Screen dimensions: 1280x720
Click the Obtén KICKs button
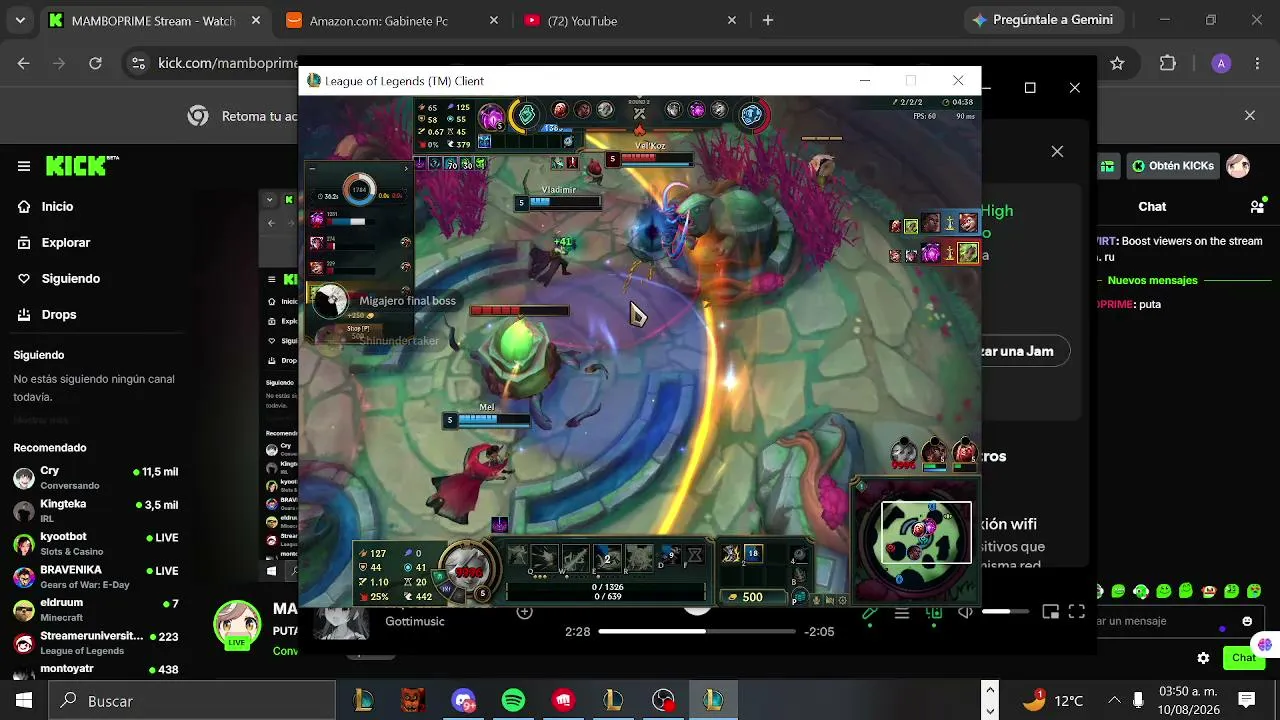pyautogui.click(x=1174, y=166)
